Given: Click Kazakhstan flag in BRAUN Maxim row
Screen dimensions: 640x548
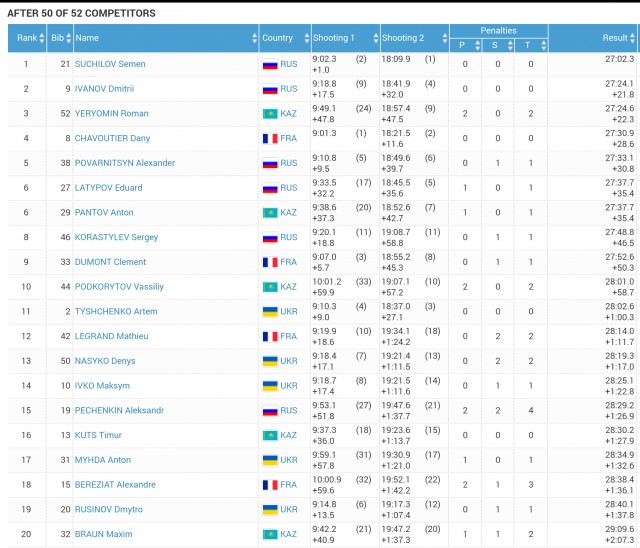Looking at the screenshot, I should tap(270, 535).
